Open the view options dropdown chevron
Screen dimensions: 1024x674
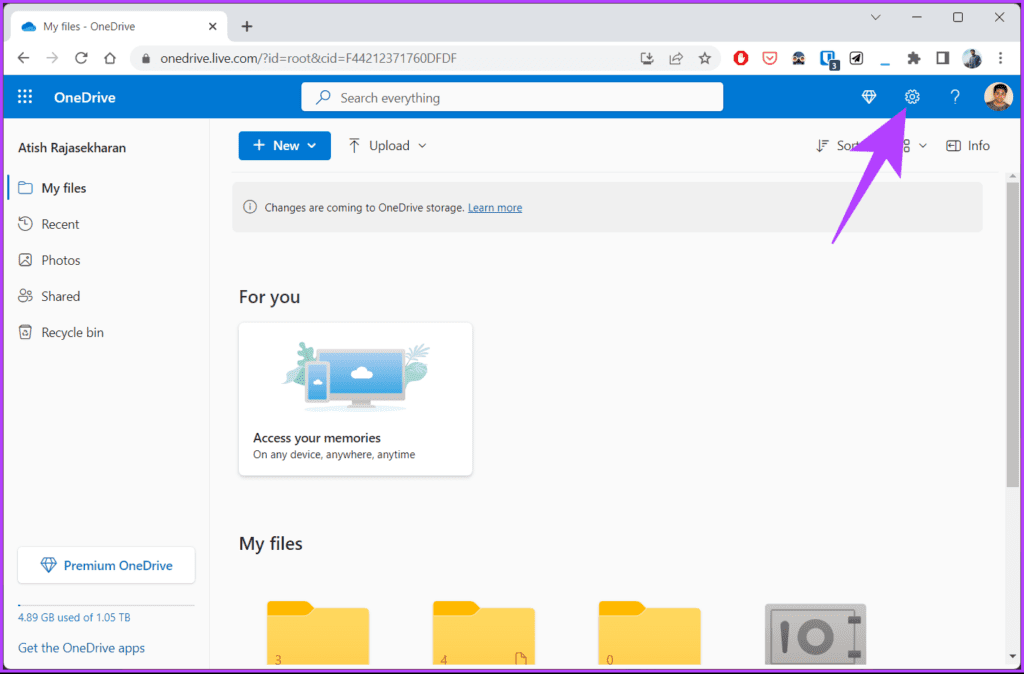coord(923,146)
